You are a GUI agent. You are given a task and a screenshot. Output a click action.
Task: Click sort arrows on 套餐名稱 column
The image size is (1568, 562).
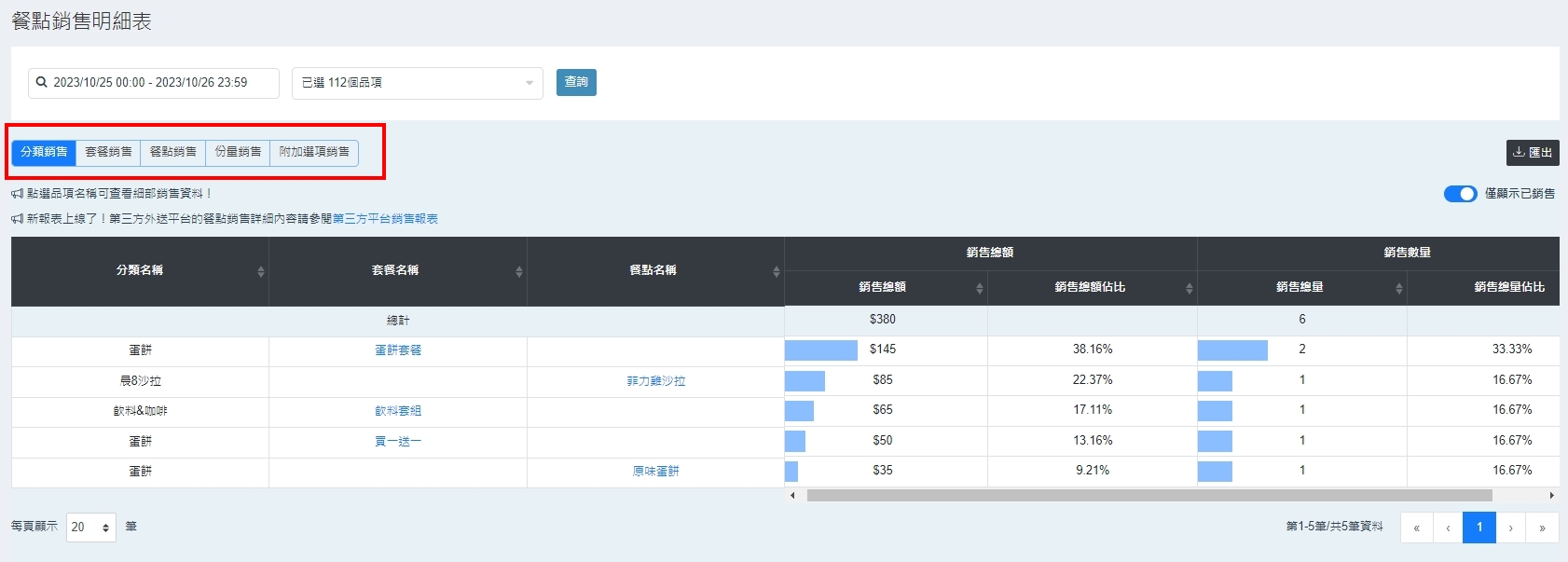(x=518, y=271)
